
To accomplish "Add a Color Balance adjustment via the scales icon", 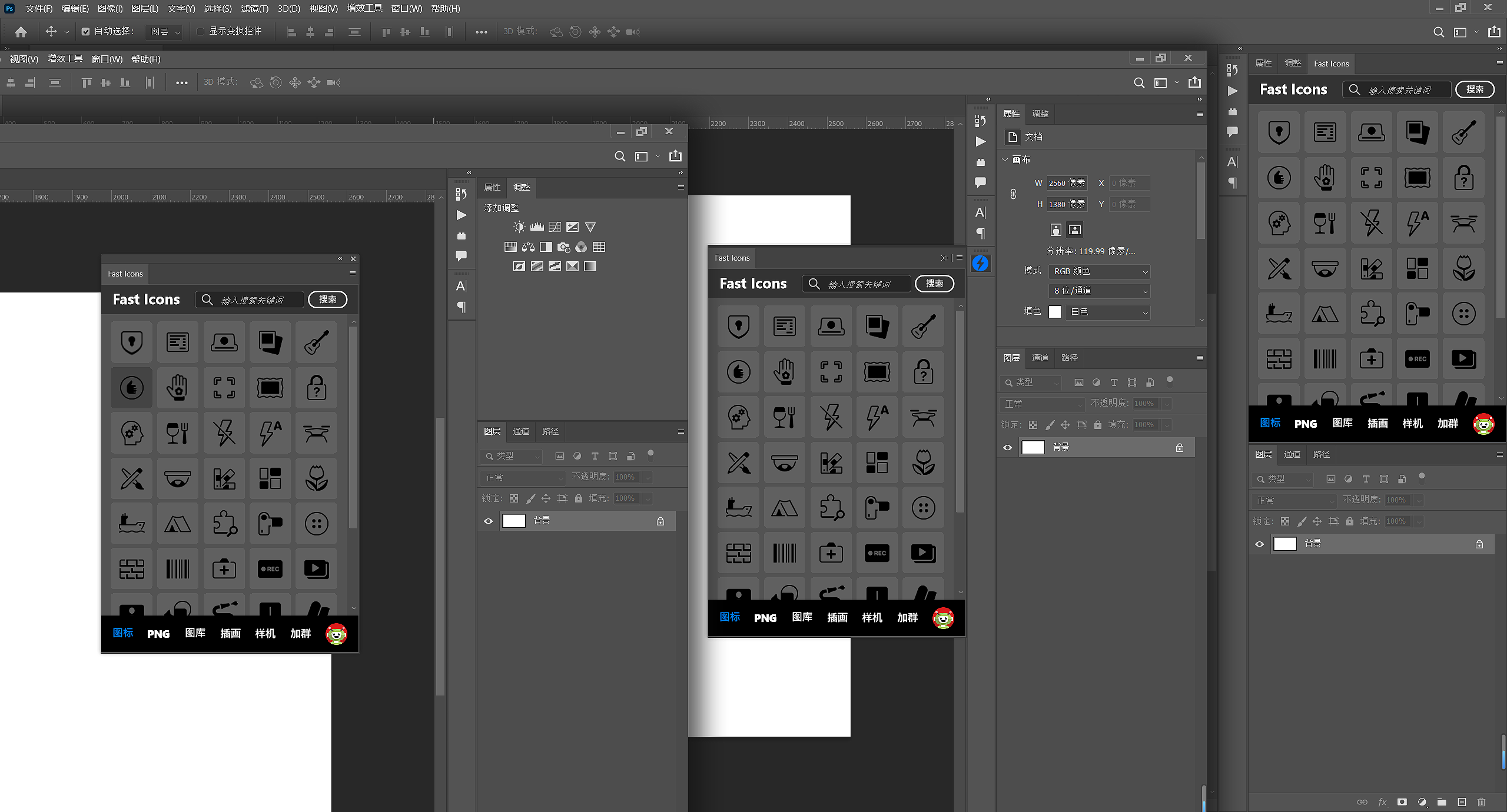I will click(x=528, y=247).
